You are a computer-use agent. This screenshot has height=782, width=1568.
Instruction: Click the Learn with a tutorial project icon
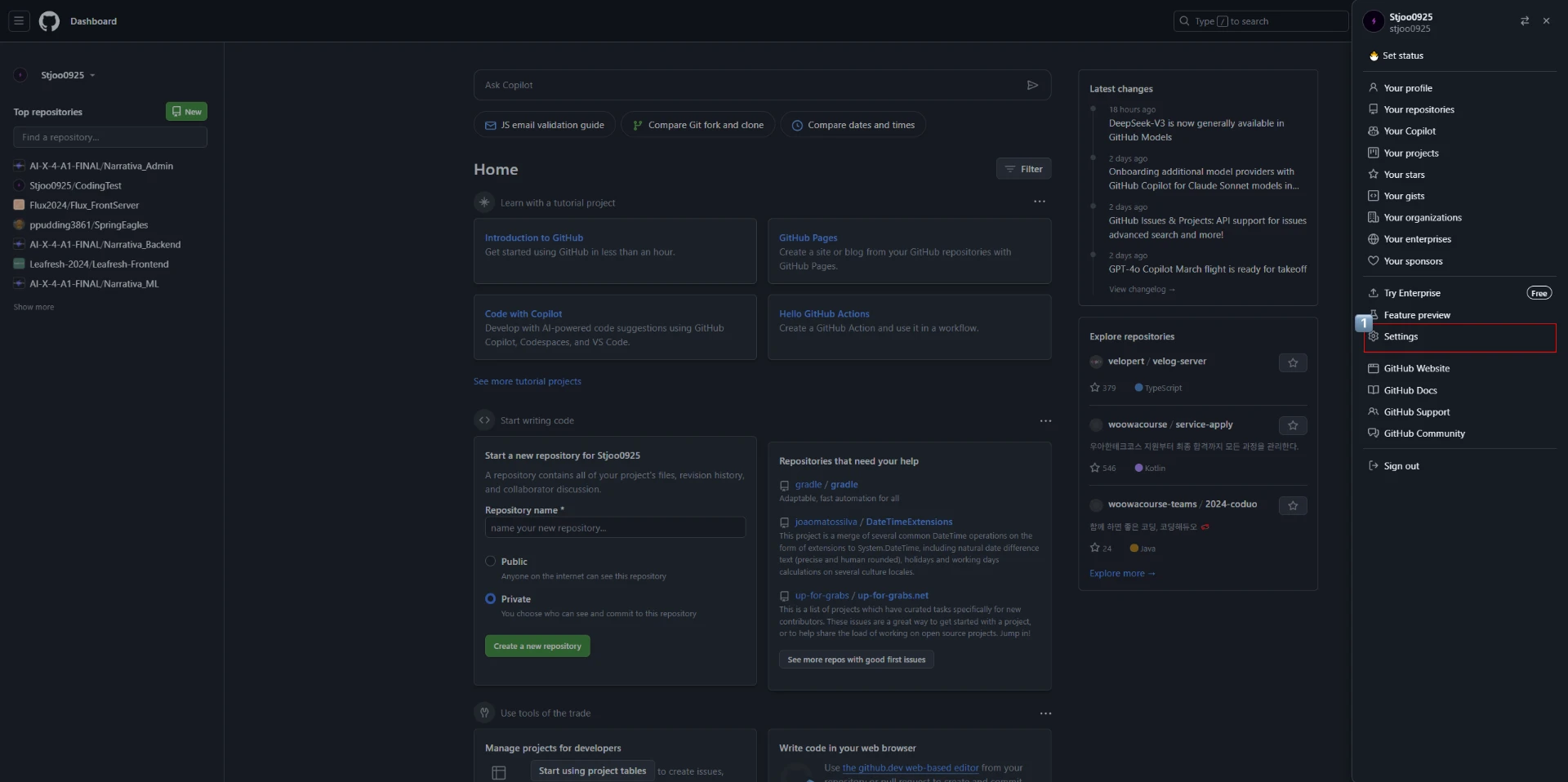point(484,202)
